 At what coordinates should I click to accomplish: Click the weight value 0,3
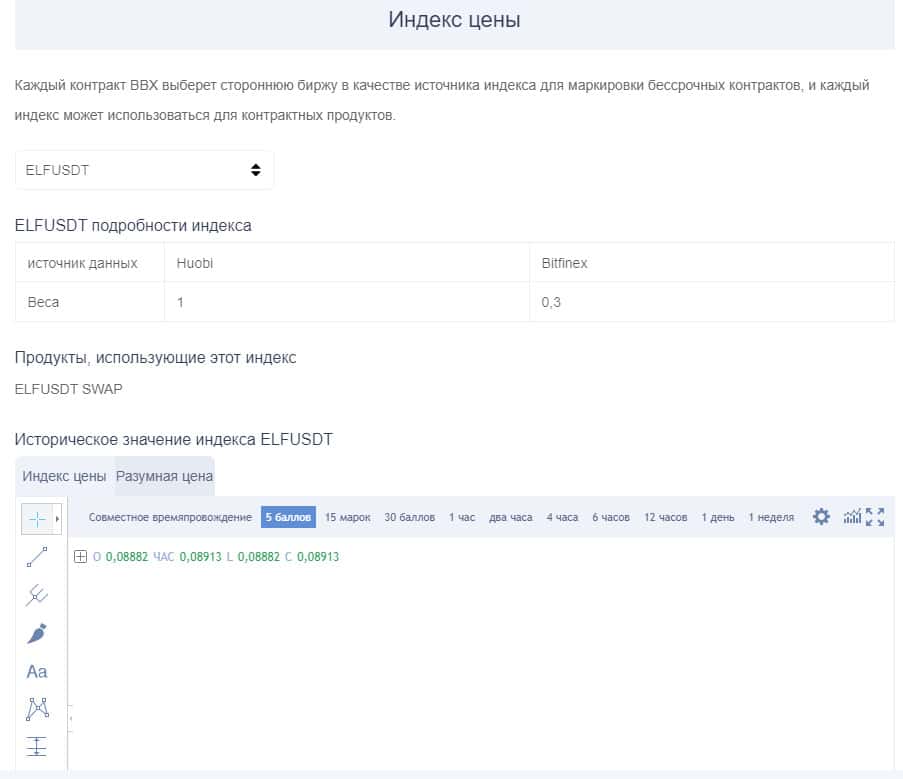551,302
